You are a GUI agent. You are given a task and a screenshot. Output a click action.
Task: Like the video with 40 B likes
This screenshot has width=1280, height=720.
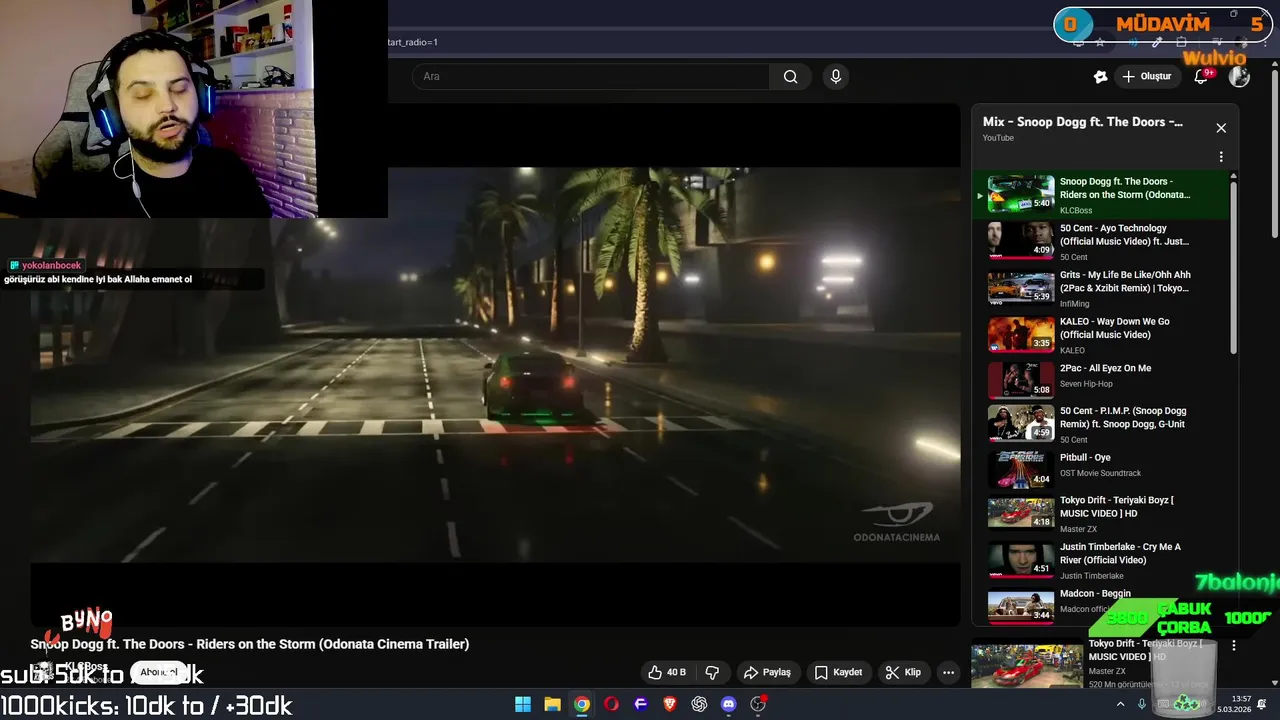pyautogui.click(x=666, y=672)
